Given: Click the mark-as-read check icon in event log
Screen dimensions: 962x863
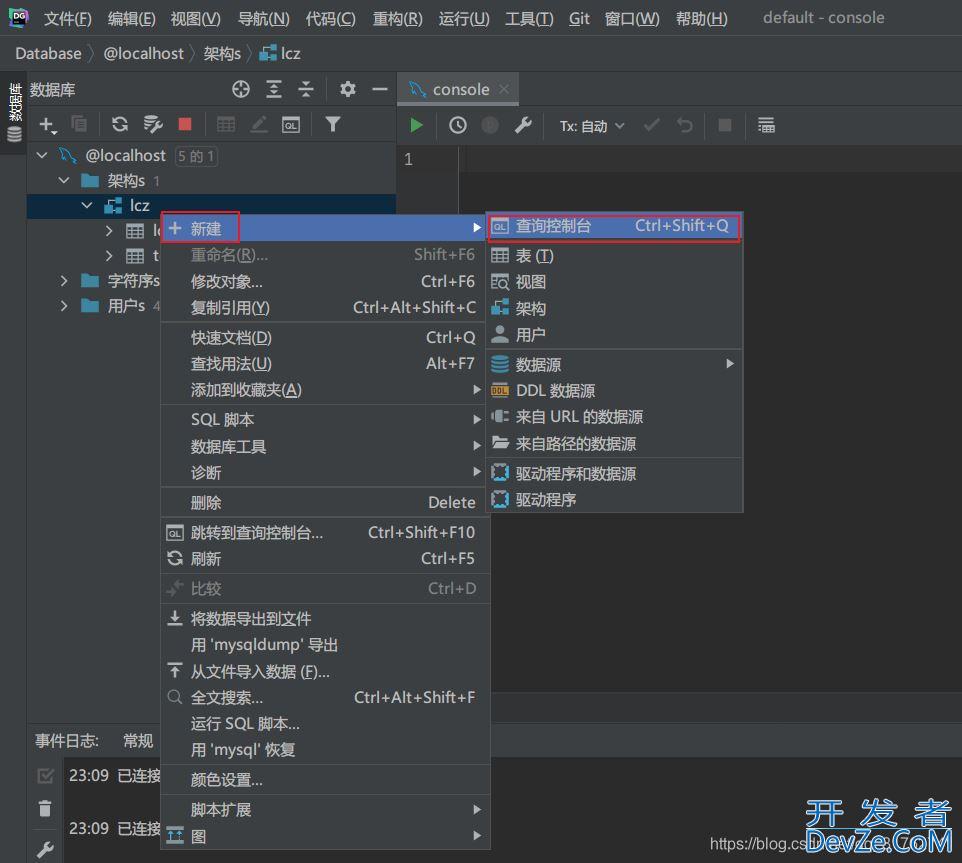Looking at the screenshot, I should pos(45,776).
